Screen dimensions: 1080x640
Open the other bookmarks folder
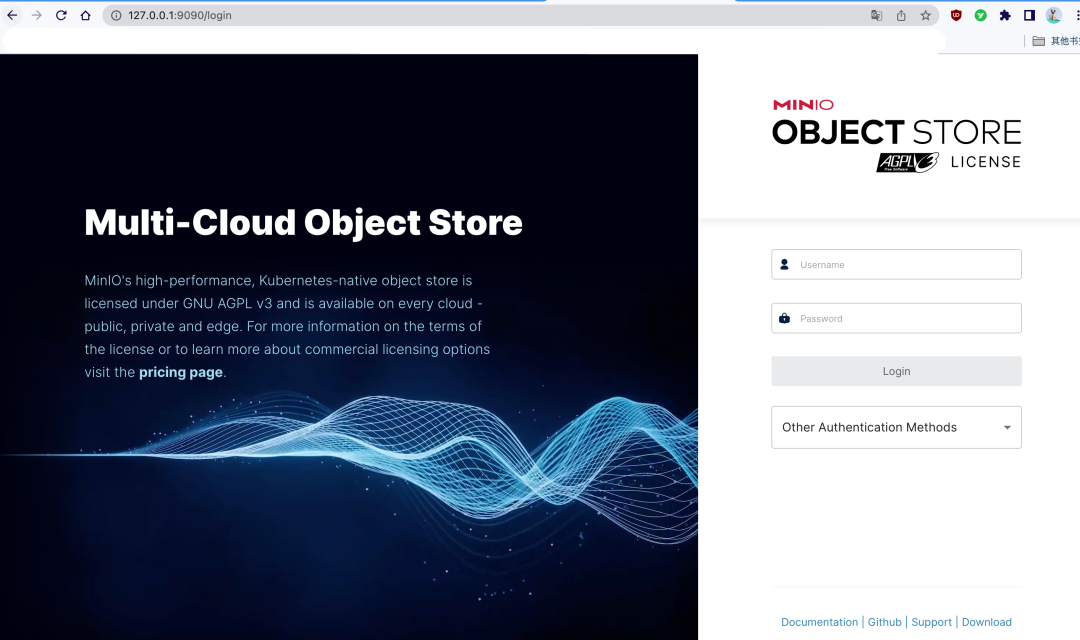pos(1056,41)
